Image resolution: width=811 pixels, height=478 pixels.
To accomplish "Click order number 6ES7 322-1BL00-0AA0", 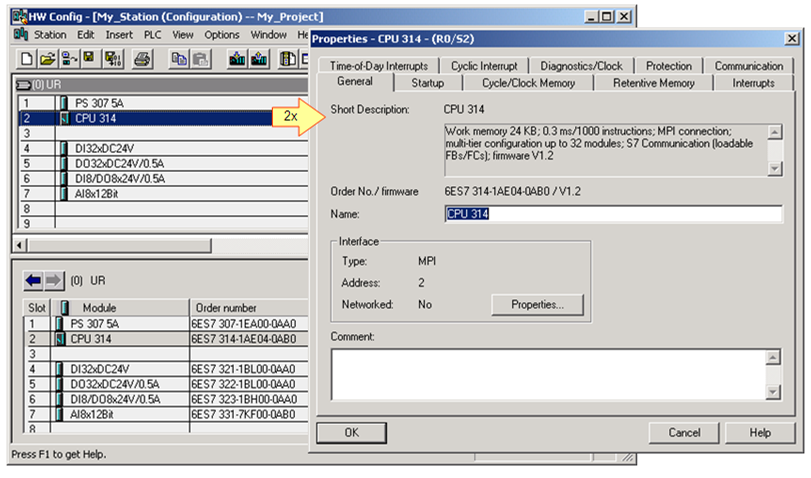I will pos(243,384).
